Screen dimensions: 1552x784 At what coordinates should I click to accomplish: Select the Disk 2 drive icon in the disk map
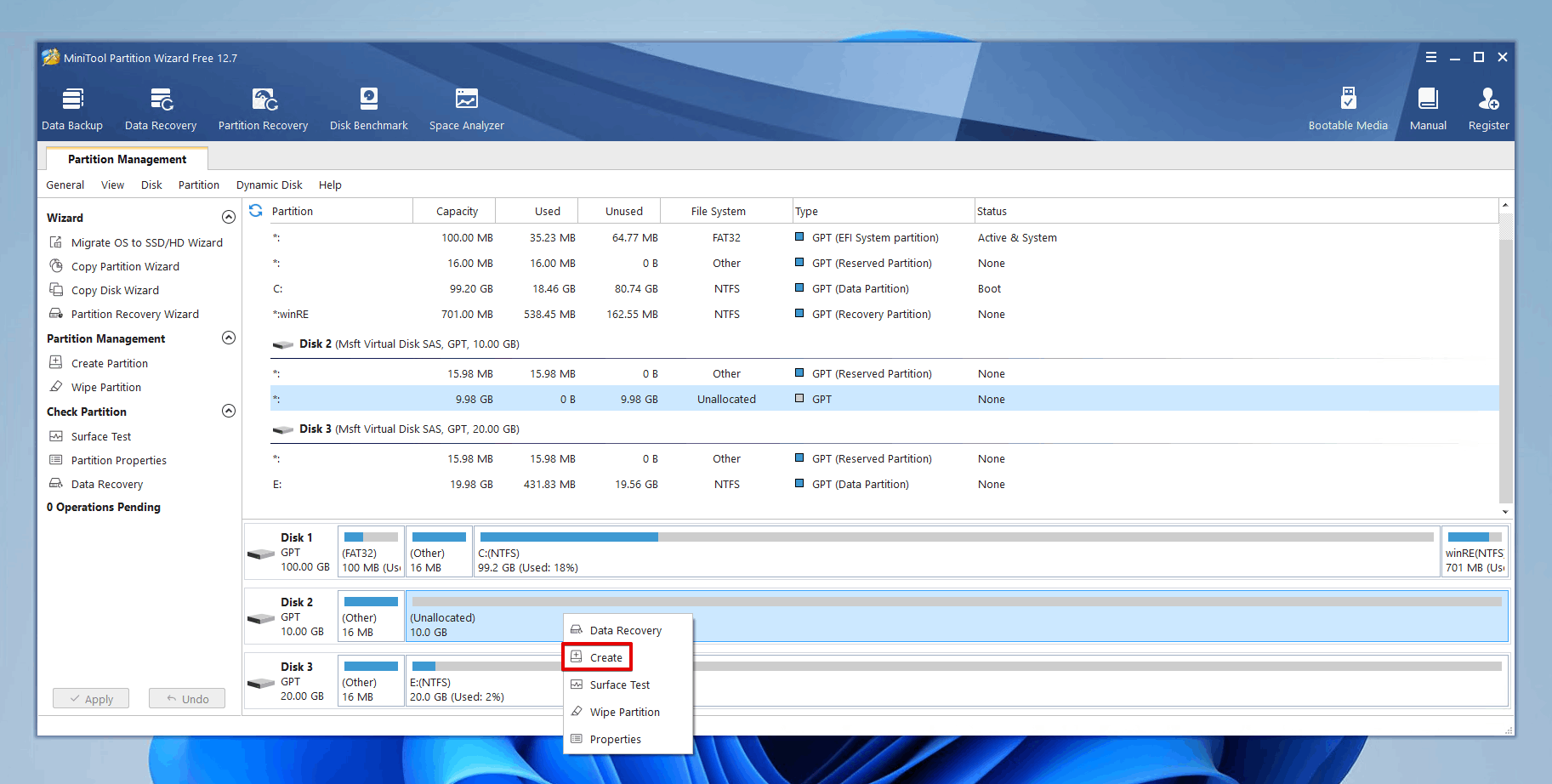[261, 618]
